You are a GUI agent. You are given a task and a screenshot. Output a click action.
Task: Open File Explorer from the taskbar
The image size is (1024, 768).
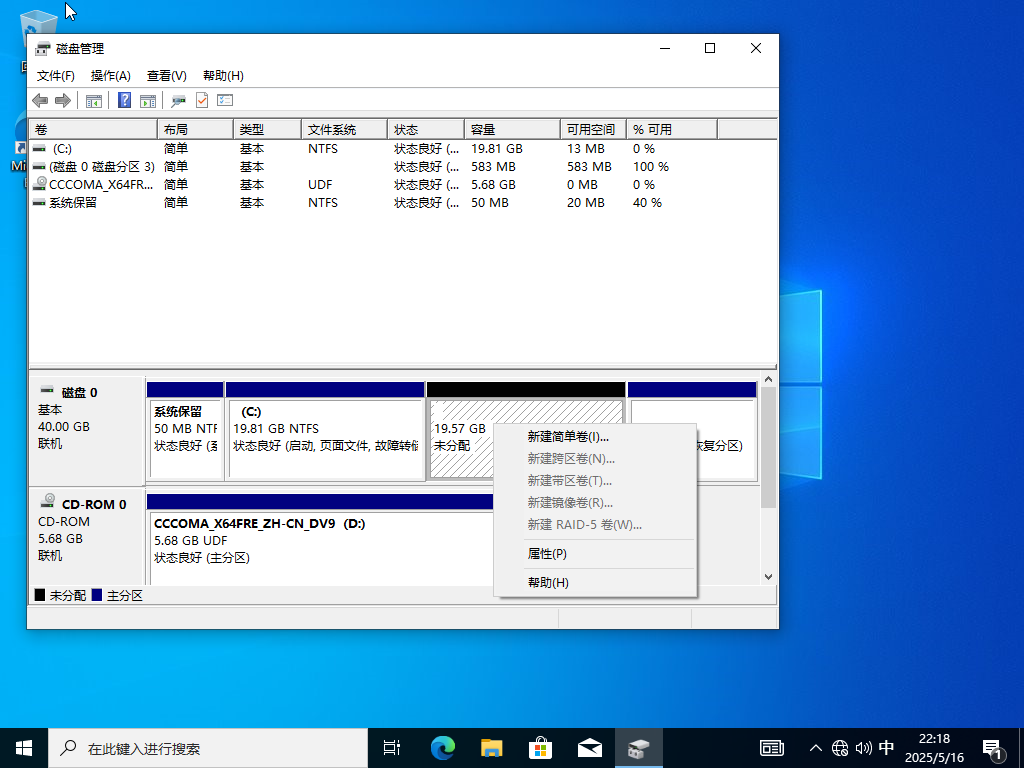[491, 748]
